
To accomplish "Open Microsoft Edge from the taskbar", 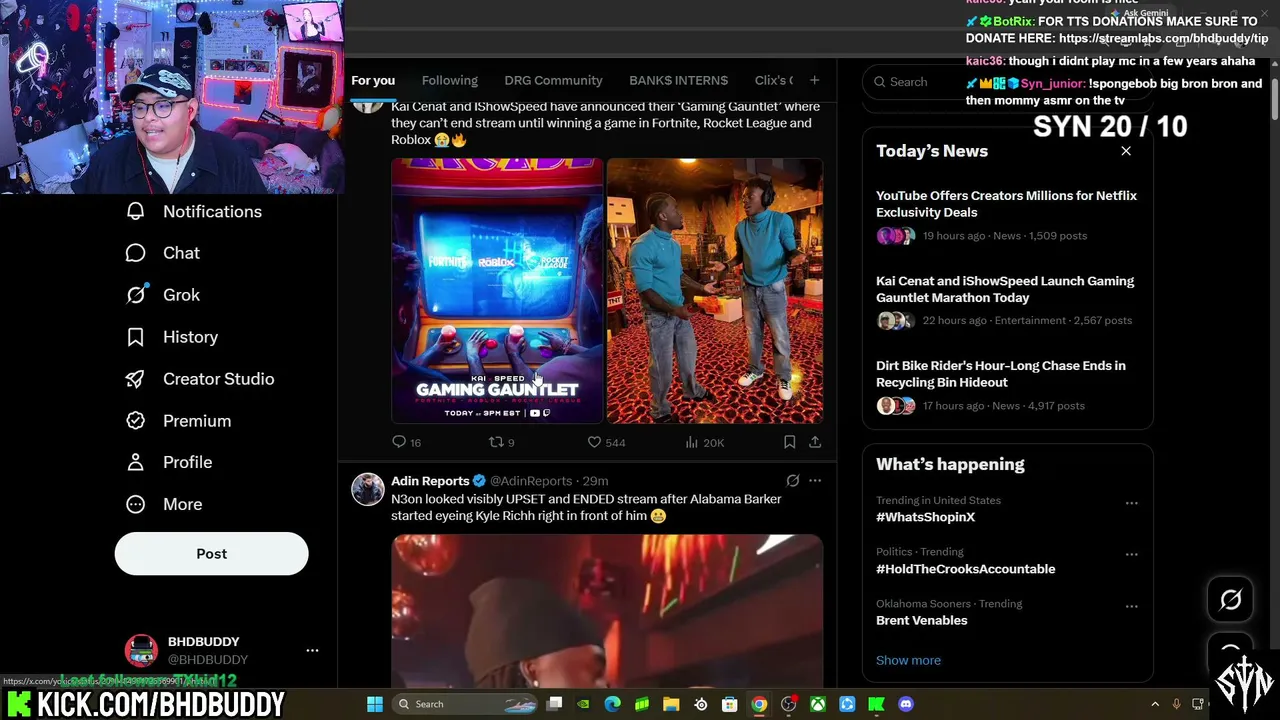I will (613, 704).
